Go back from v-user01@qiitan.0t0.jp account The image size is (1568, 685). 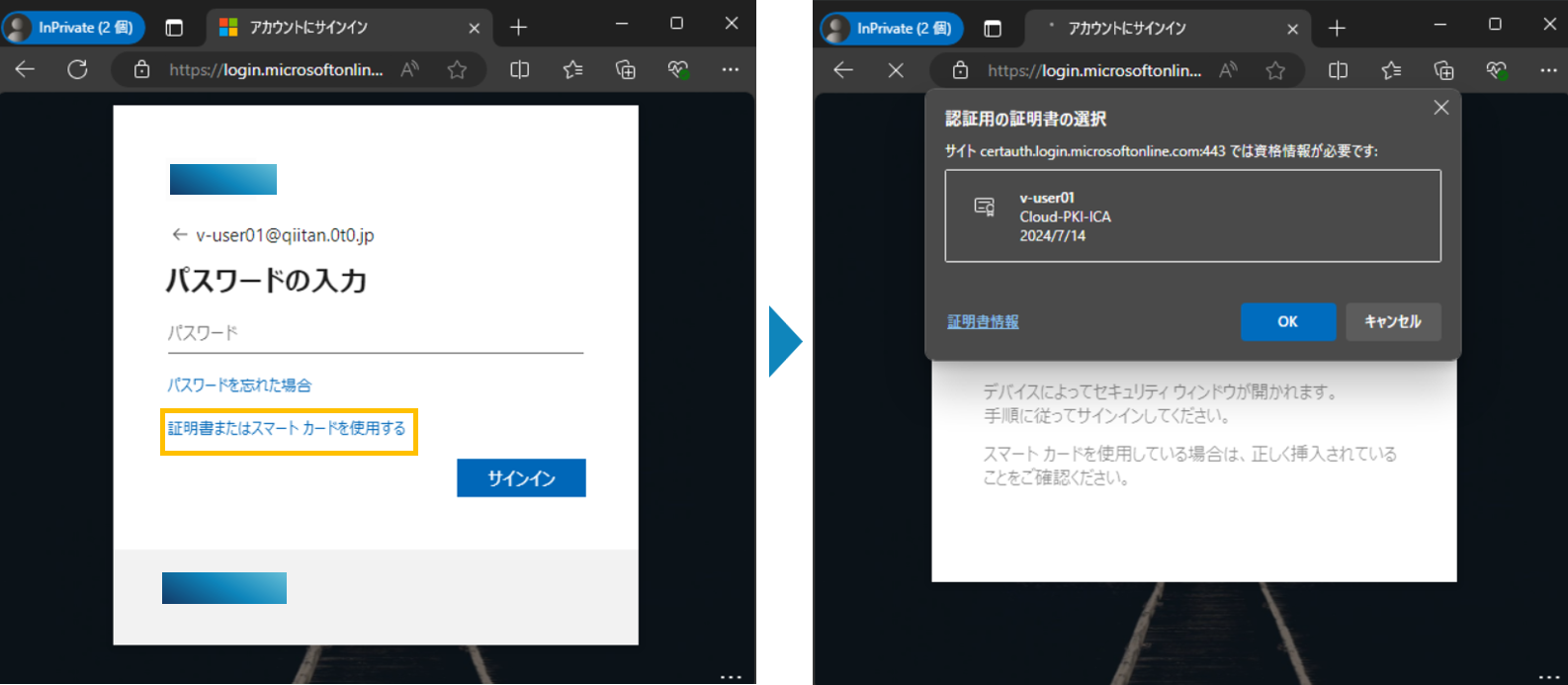(179, 235)
